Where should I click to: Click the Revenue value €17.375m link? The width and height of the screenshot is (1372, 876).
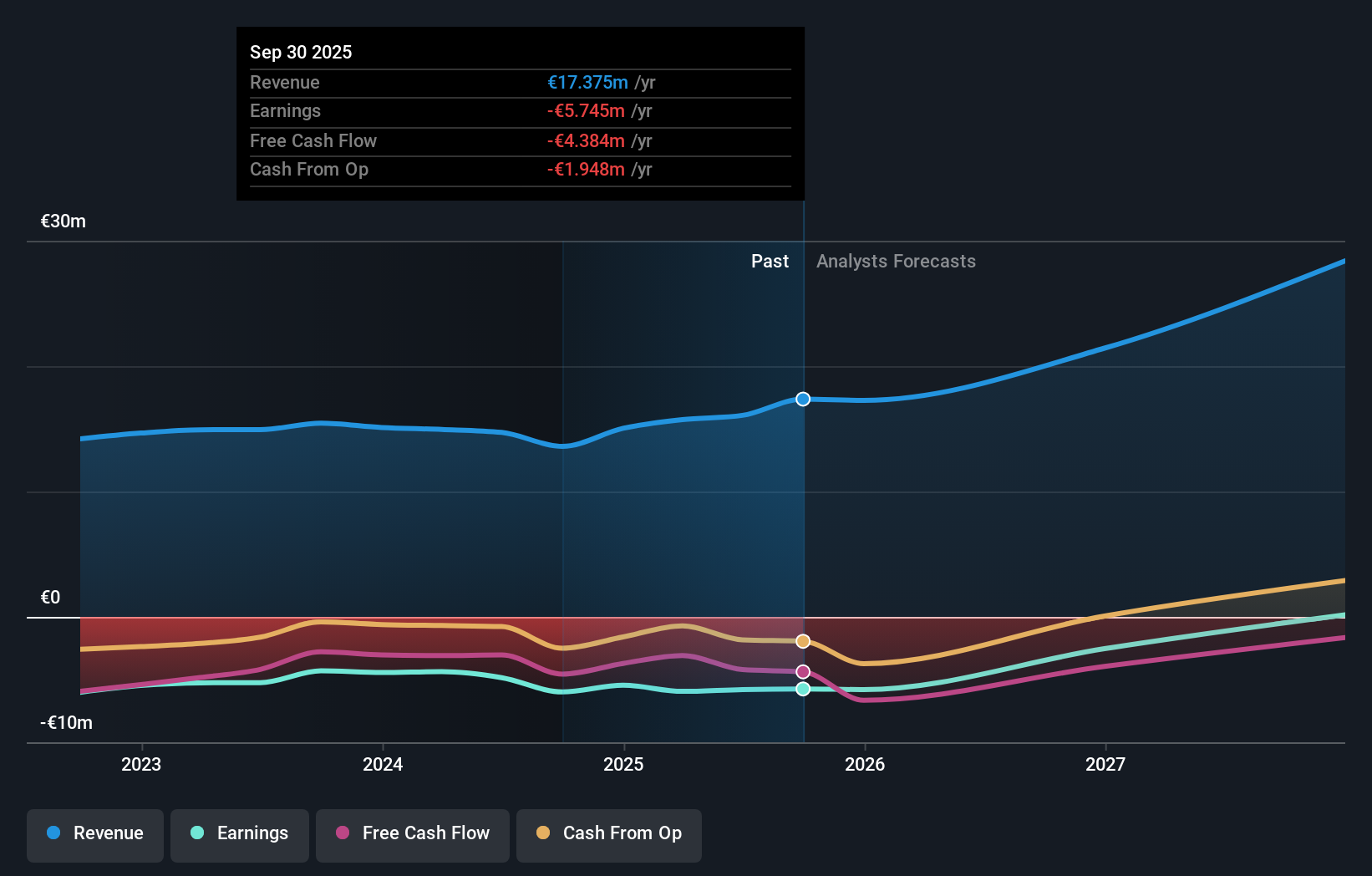[587, 82]
